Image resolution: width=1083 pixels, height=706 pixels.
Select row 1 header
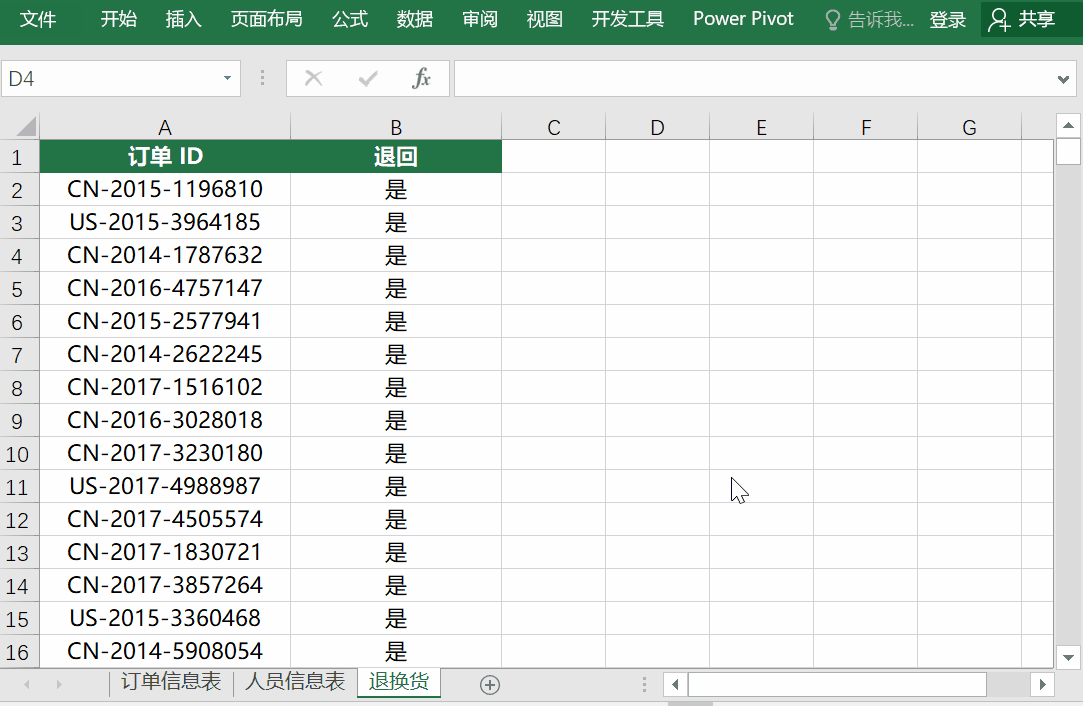click(x=17, y=157)
